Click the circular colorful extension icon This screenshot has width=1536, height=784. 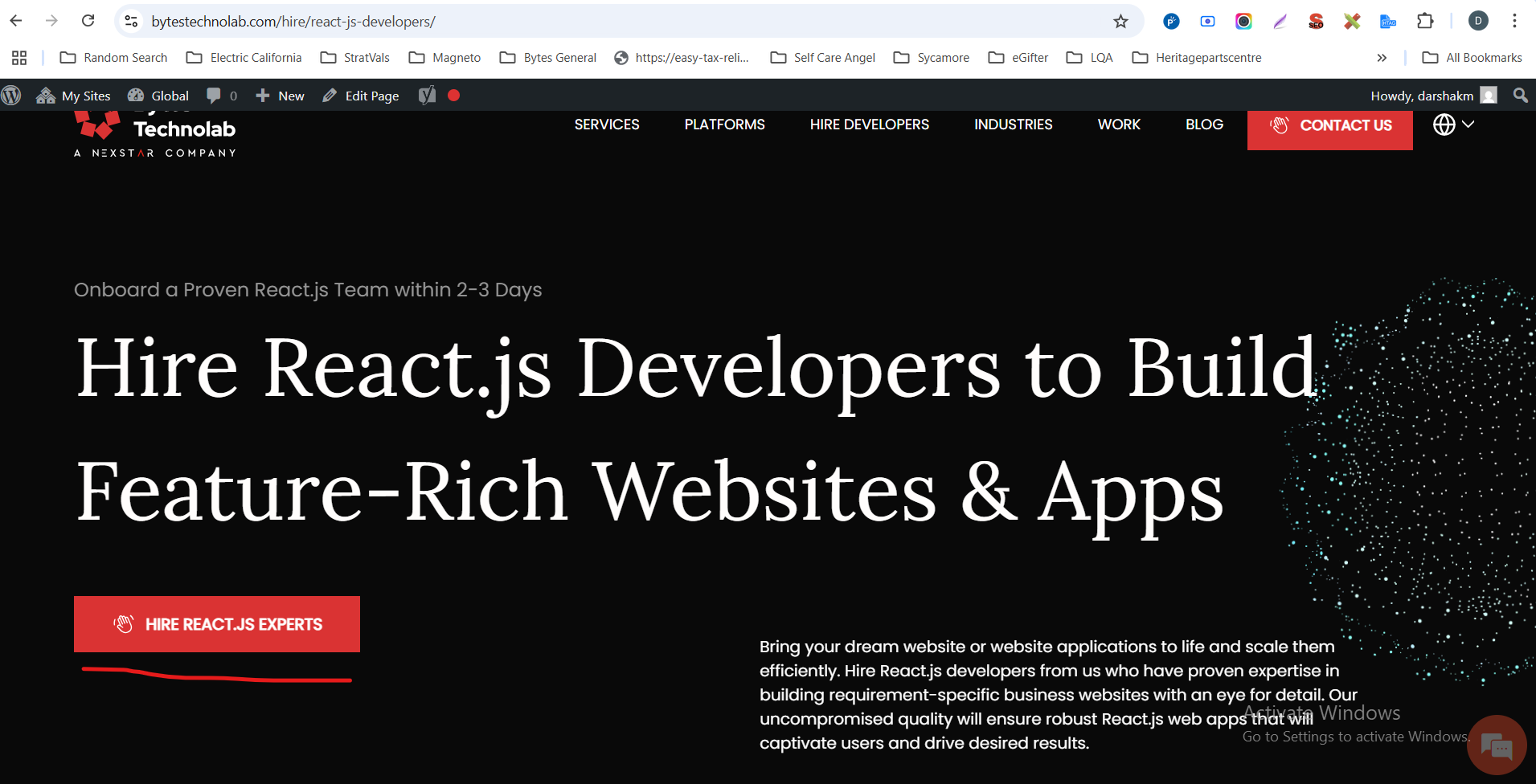[x=1243, y=22]
